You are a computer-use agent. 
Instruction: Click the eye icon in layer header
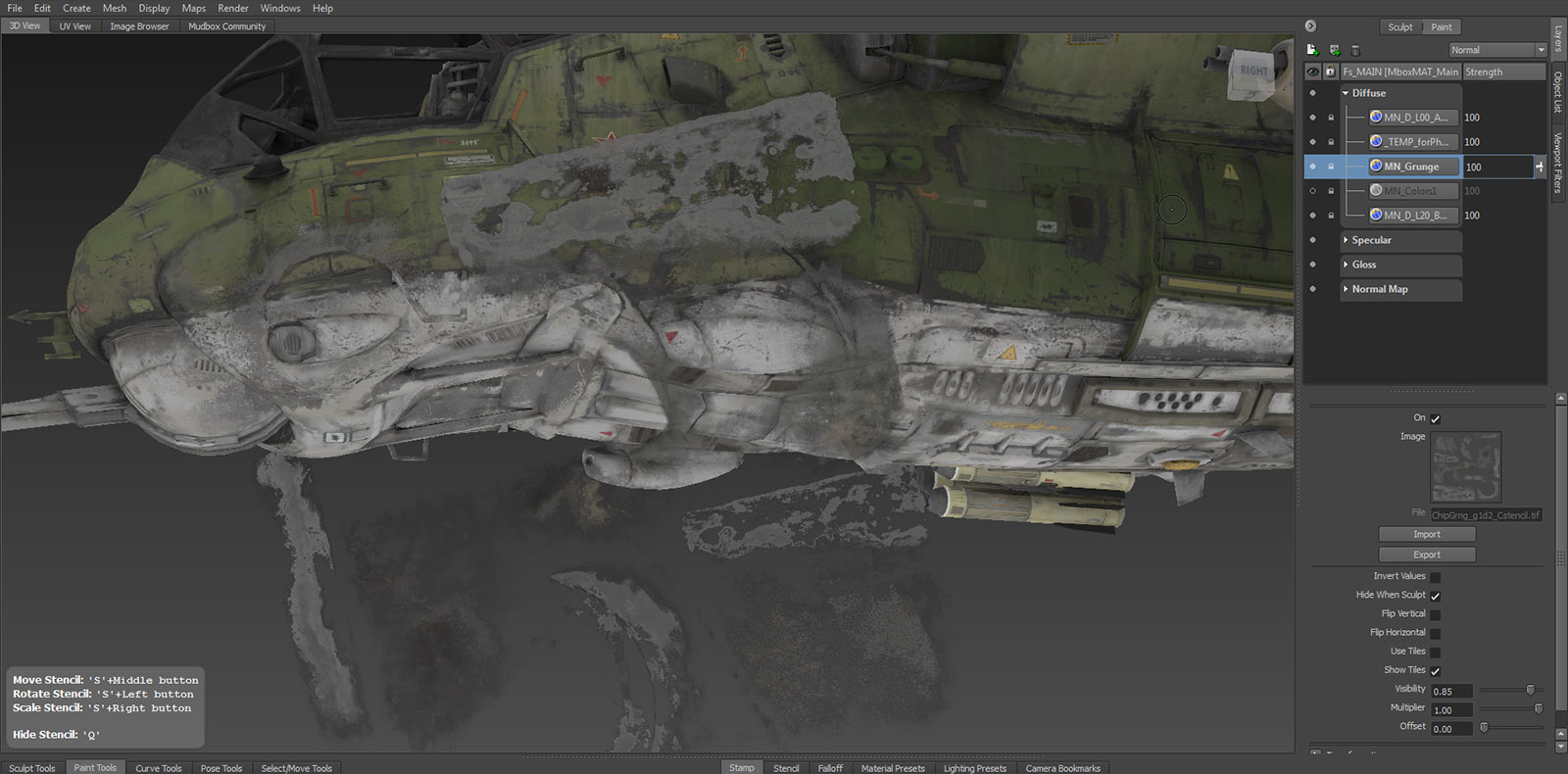1312,72
